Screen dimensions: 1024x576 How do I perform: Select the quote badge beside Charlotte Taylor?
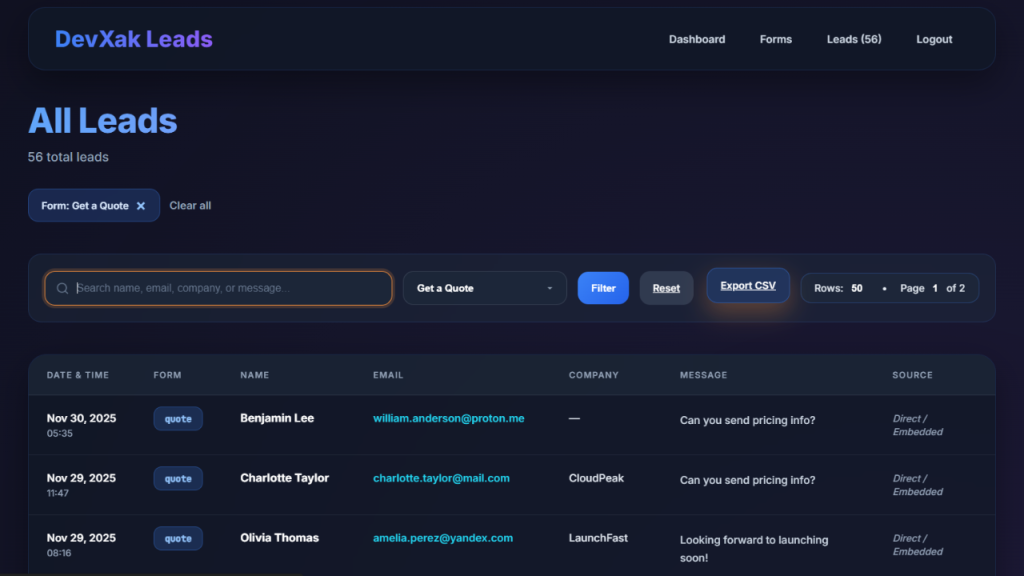click(178, 478)
